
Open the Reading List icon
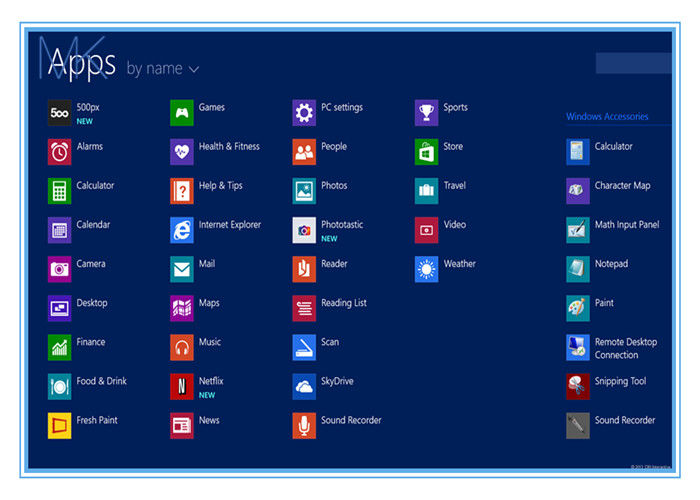click(x=304, y=308)
